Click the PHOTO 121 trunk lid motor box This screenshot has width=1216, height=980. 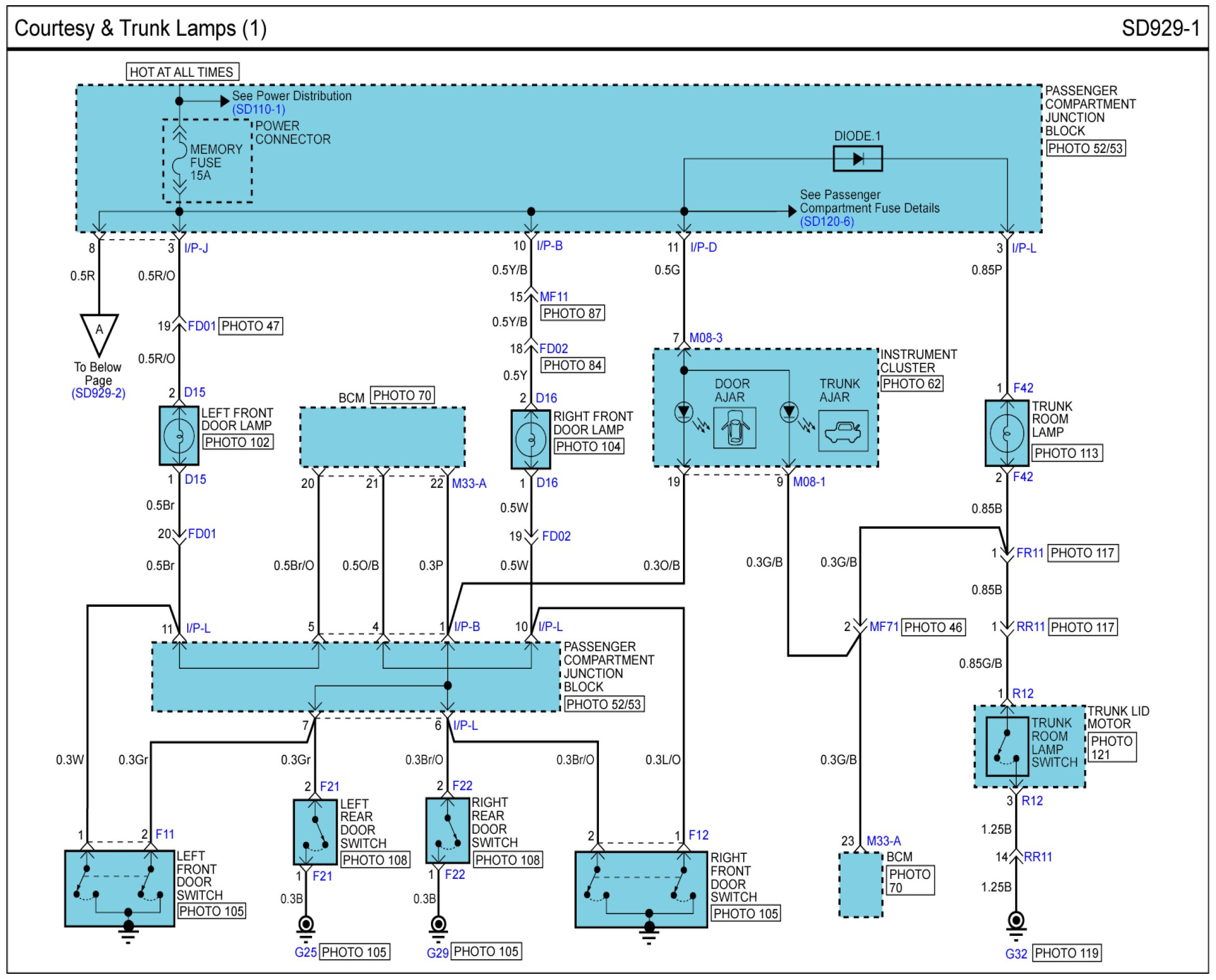(1112, 747)
